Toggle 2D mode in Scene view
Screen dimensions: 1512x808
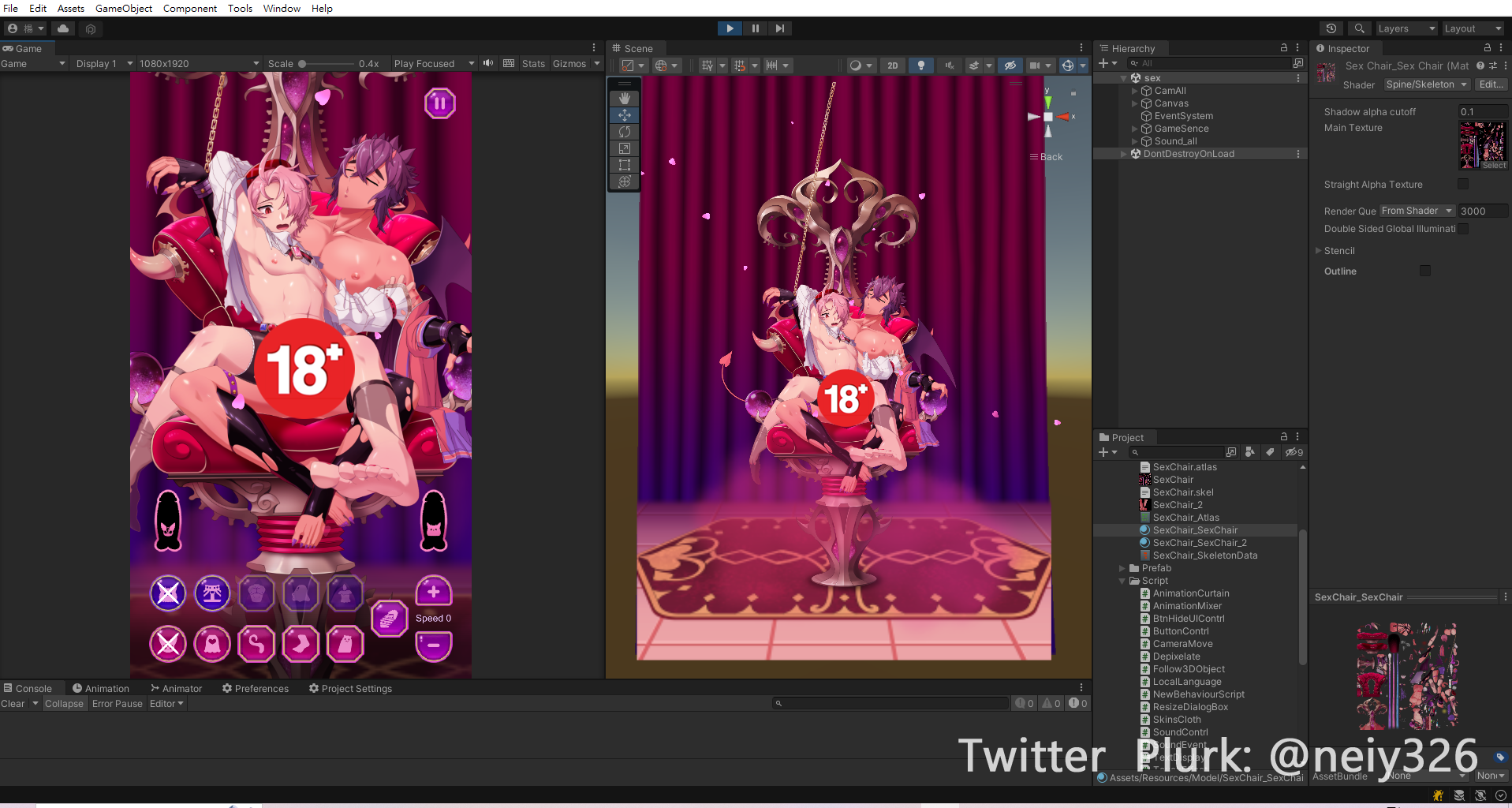(892, 65)
